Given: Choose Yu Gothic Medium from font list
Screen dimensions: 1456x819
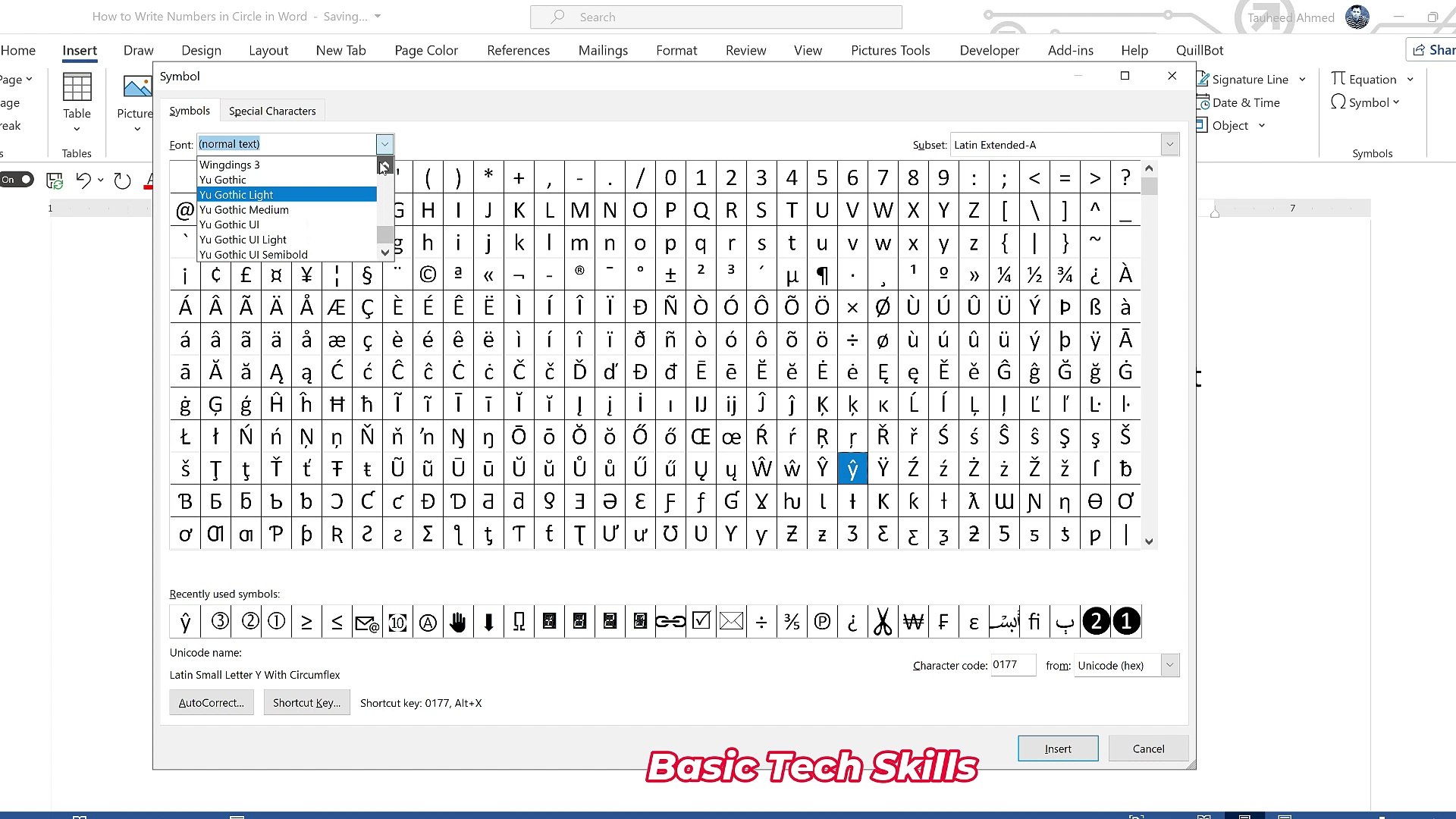Looking at the screenshot, I should pos(244,210).
